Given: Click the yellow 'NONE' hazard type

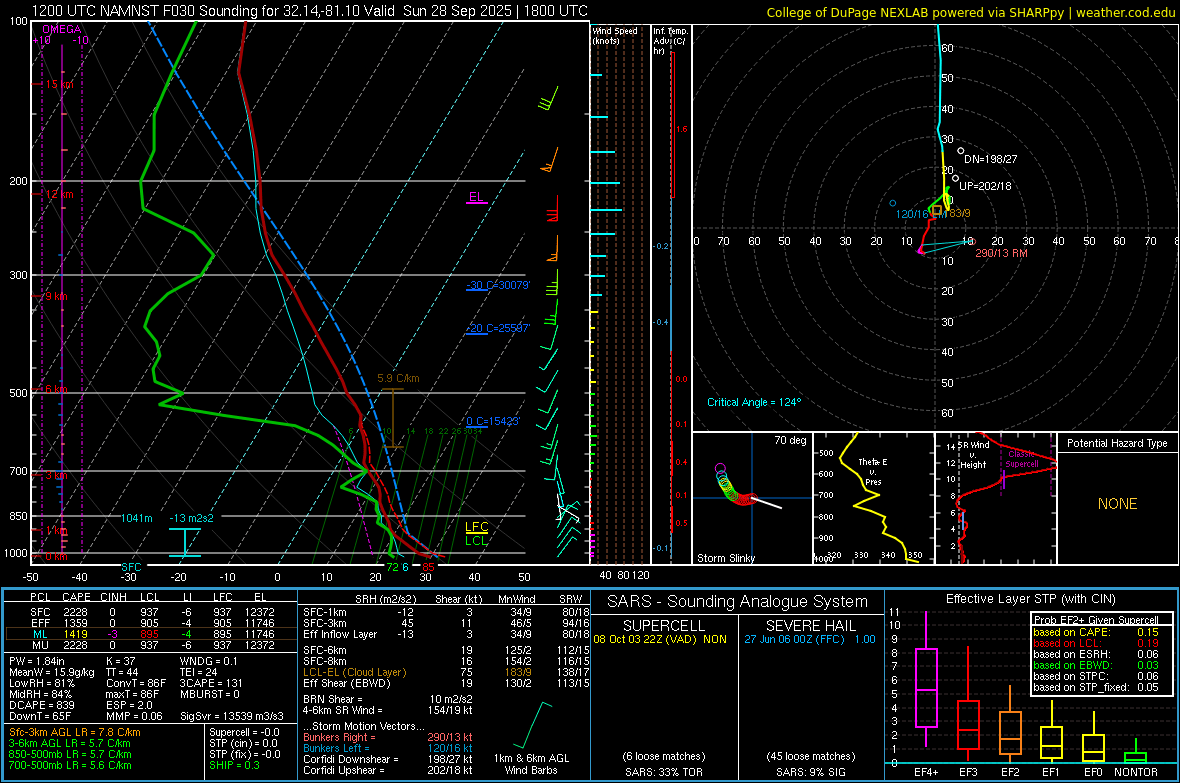Looking at the screenshot, I should 1117,504.
